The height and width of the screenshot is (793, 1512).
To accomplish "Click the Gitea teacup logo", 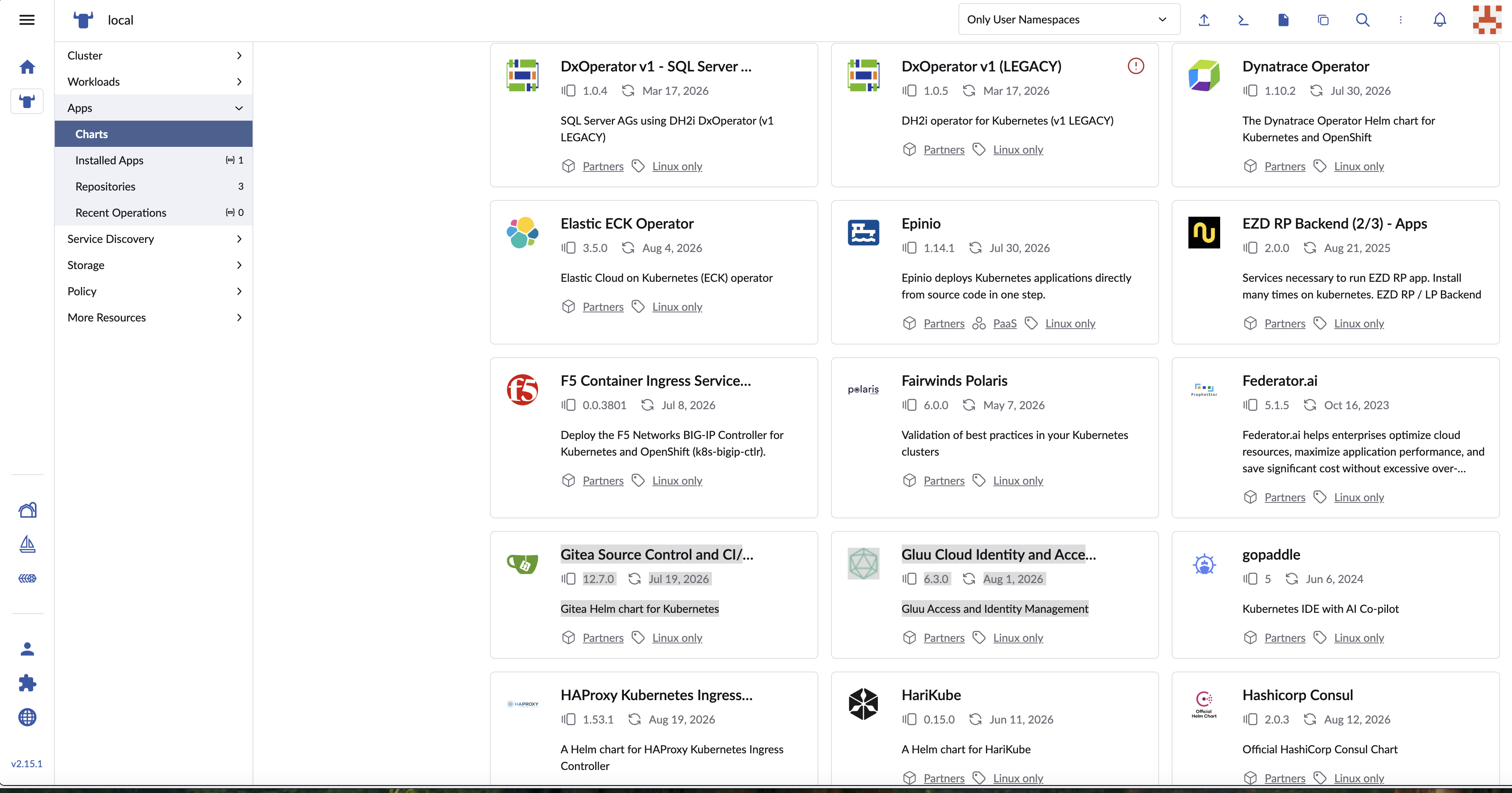I will point(523,564).
